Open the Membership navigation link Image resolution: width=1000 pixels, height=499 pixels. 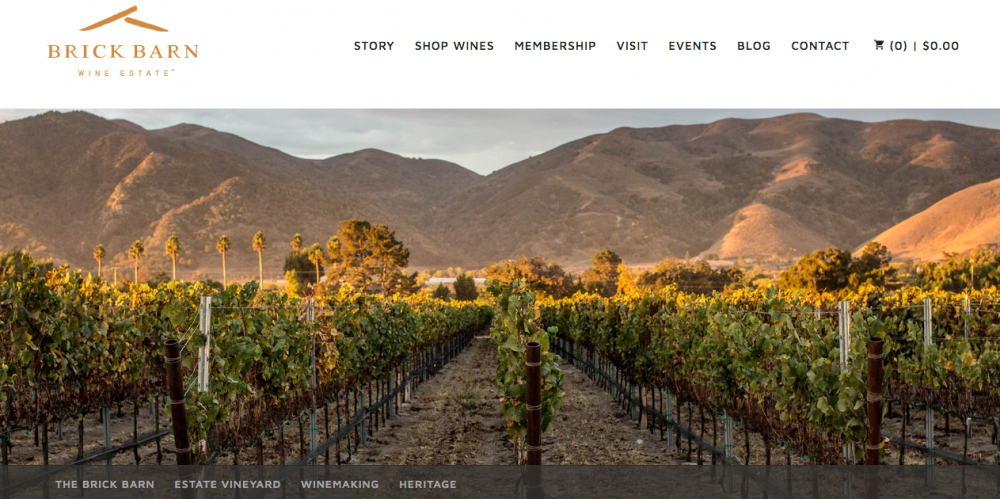pyautogui.click(x=555, y=46)
